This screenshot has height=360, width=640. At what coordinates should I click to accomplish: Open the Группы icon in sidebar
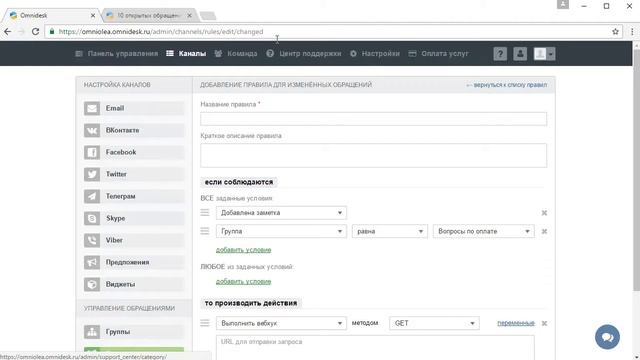(x=92, y=332)
